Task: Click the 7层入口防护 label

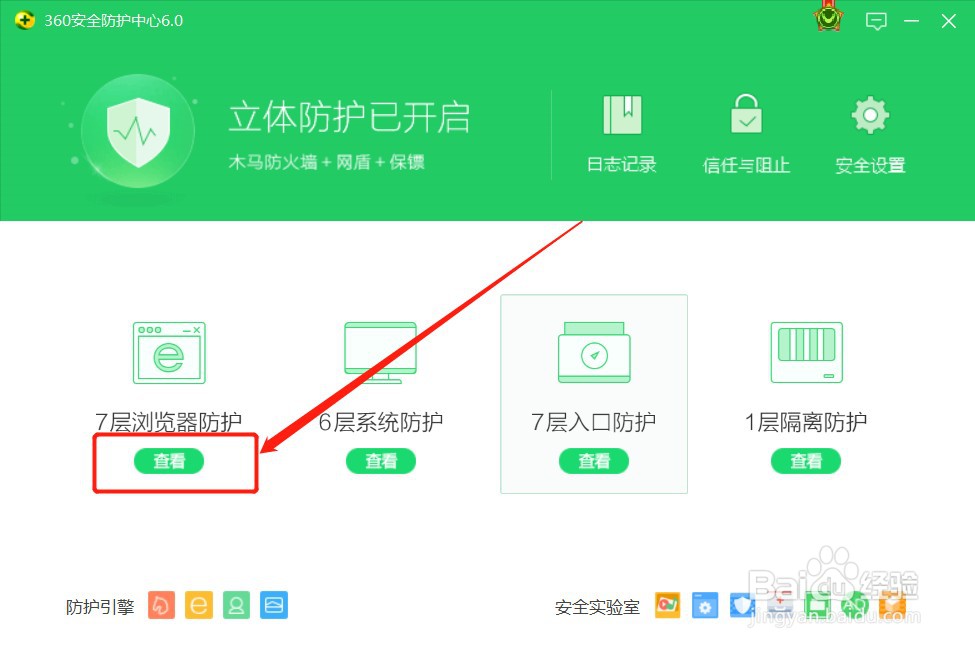Action: click(x=594, y=422)
